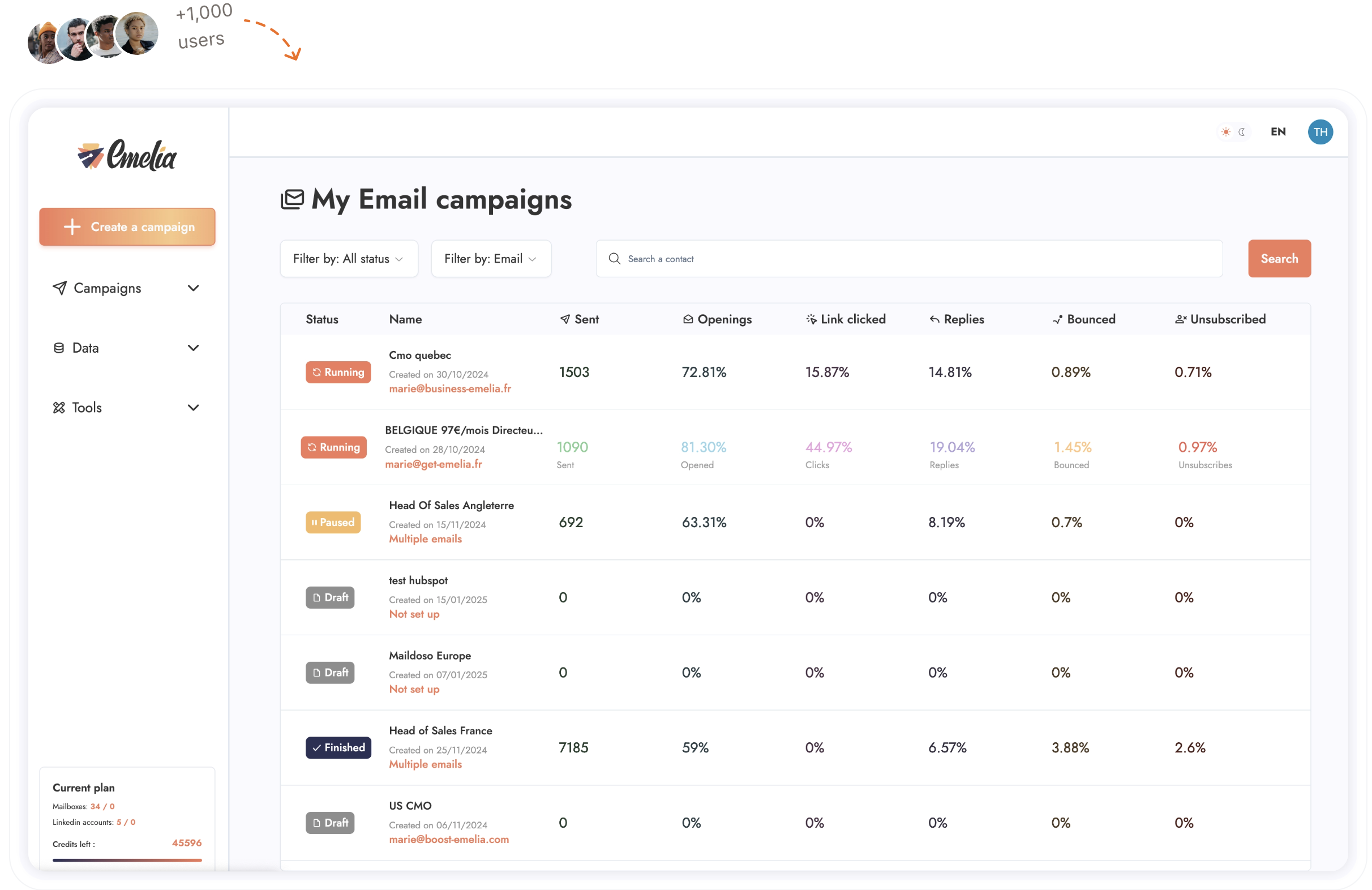The width and height of the screenshot is (1372, 890).
Task: Open the Campaigns menu item
Action: click(x=126, y=288)
